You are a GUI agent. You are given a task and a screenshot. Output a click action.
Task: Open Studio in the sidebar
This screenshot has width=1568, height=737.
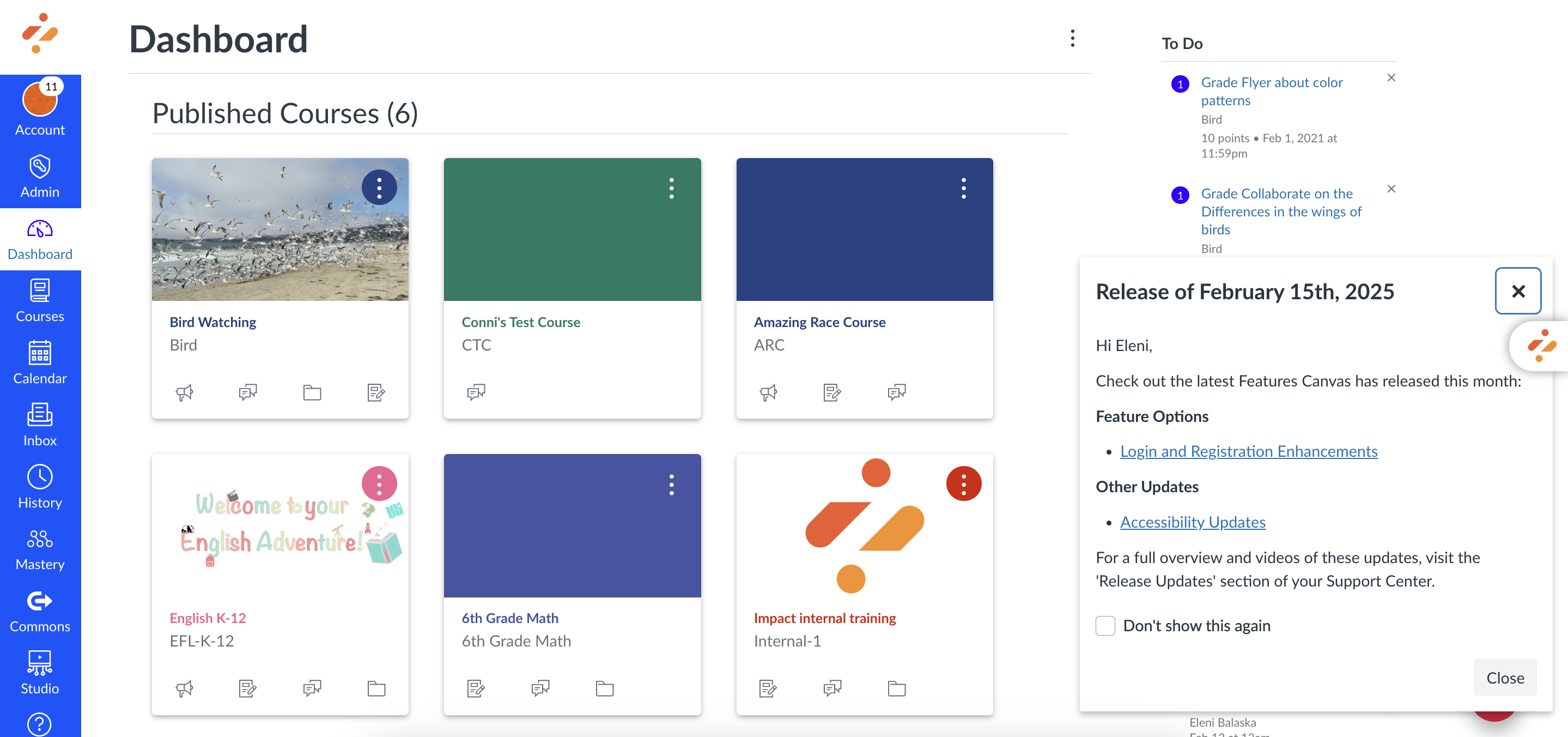pos(40,673)
